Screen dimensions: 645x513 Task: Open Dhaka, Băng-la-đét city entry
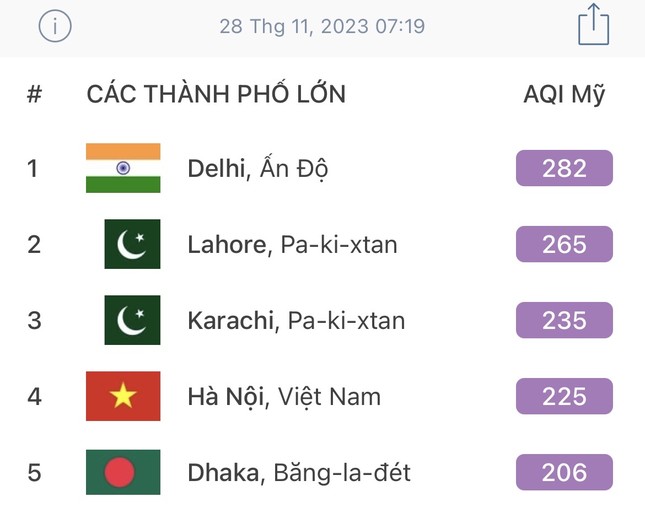(299, 472)
